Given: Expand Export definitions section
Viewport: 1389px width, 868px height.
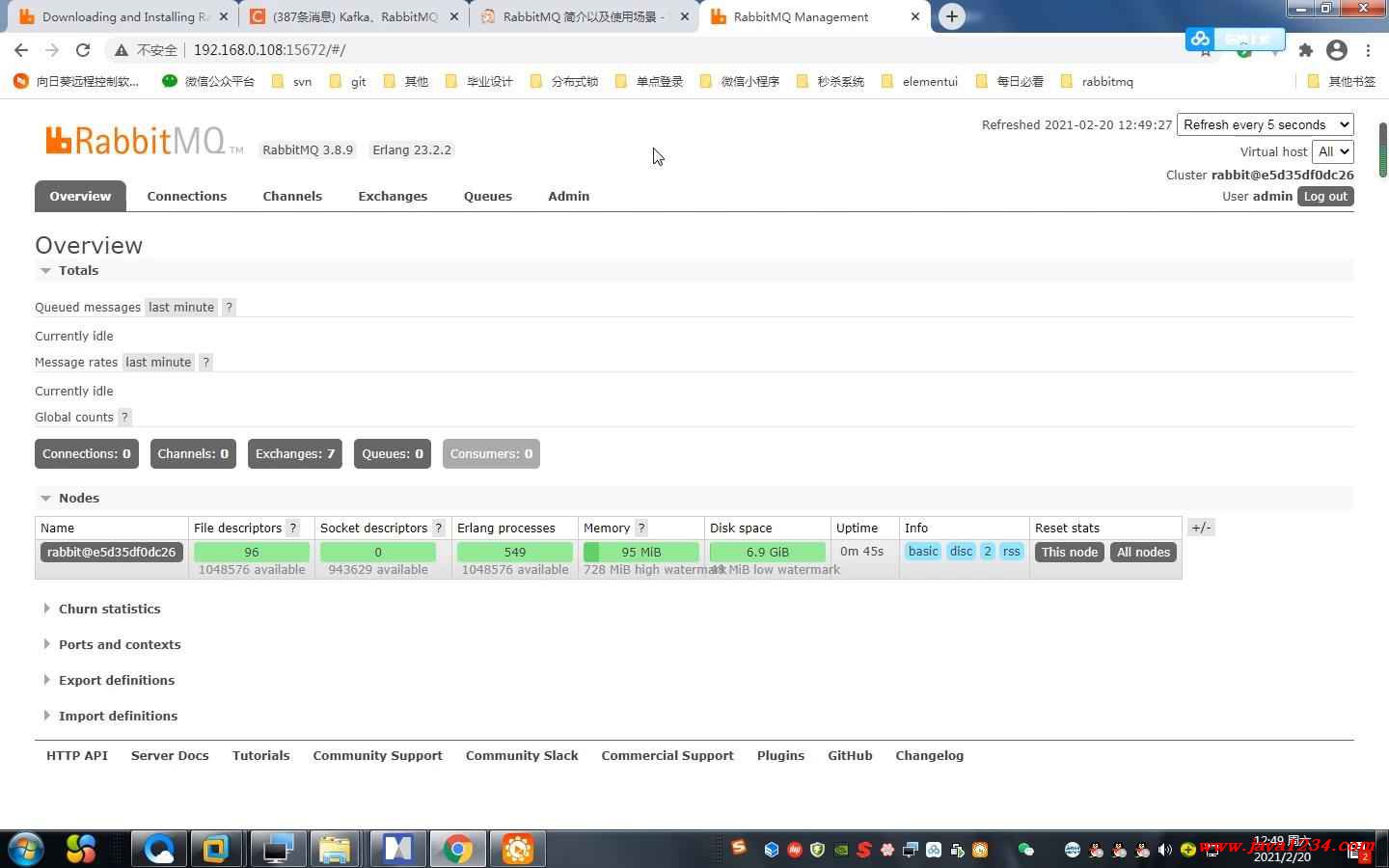Looking at the screenshot, I should [x=109, y=681].
